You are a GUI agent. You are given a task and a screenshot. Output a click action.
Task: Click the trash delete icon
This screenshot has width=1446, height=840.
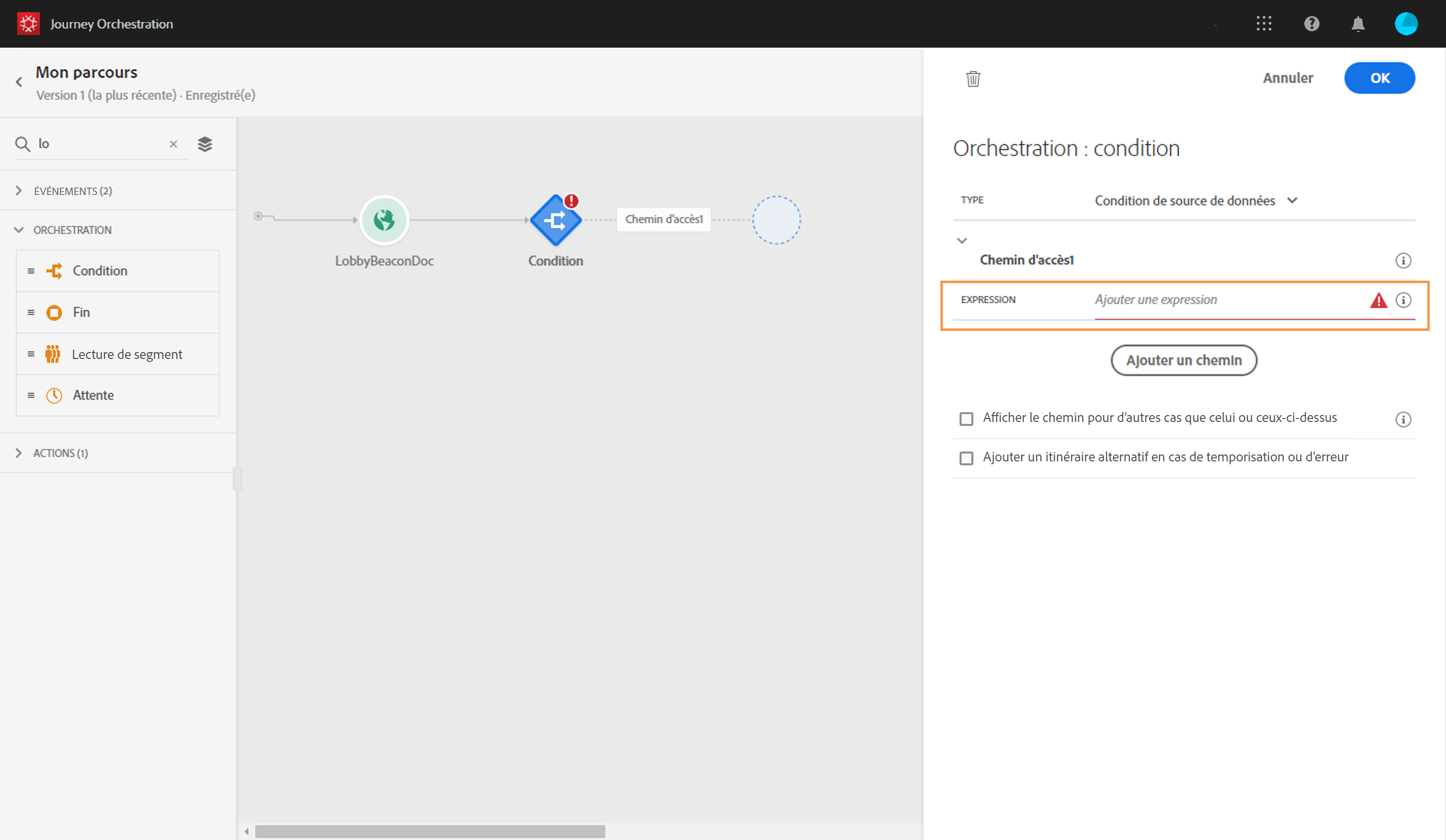click(x=972, y=79)
